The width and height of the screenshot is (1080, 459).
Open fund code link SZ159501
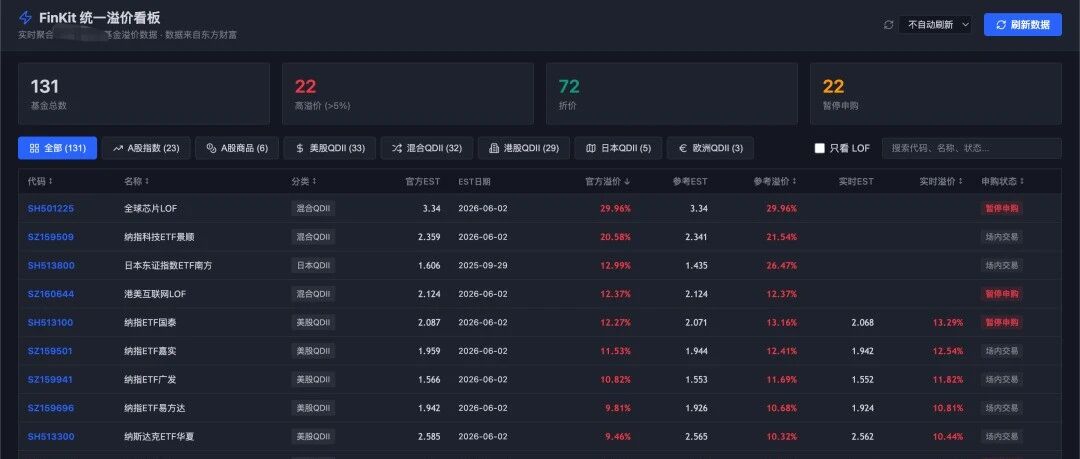coord(50,351)
